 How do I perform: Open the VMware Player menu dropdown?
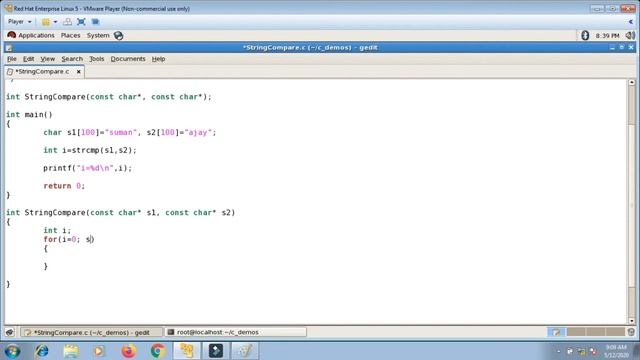click(x=20, y=22)
